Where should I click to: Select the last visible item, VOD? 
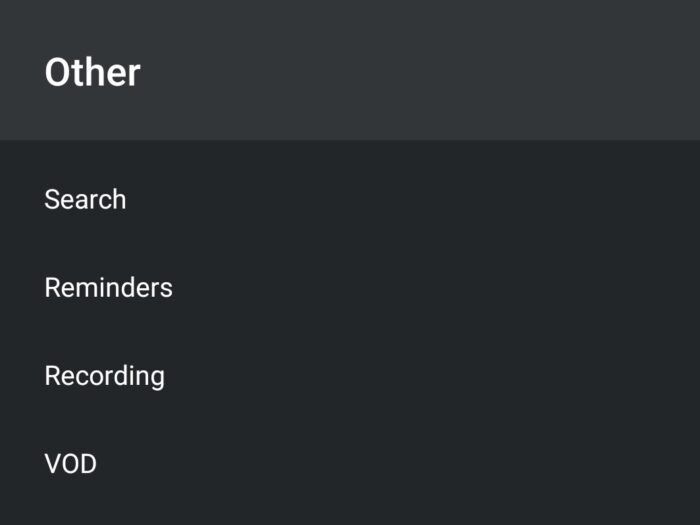[x=70, y=464]
